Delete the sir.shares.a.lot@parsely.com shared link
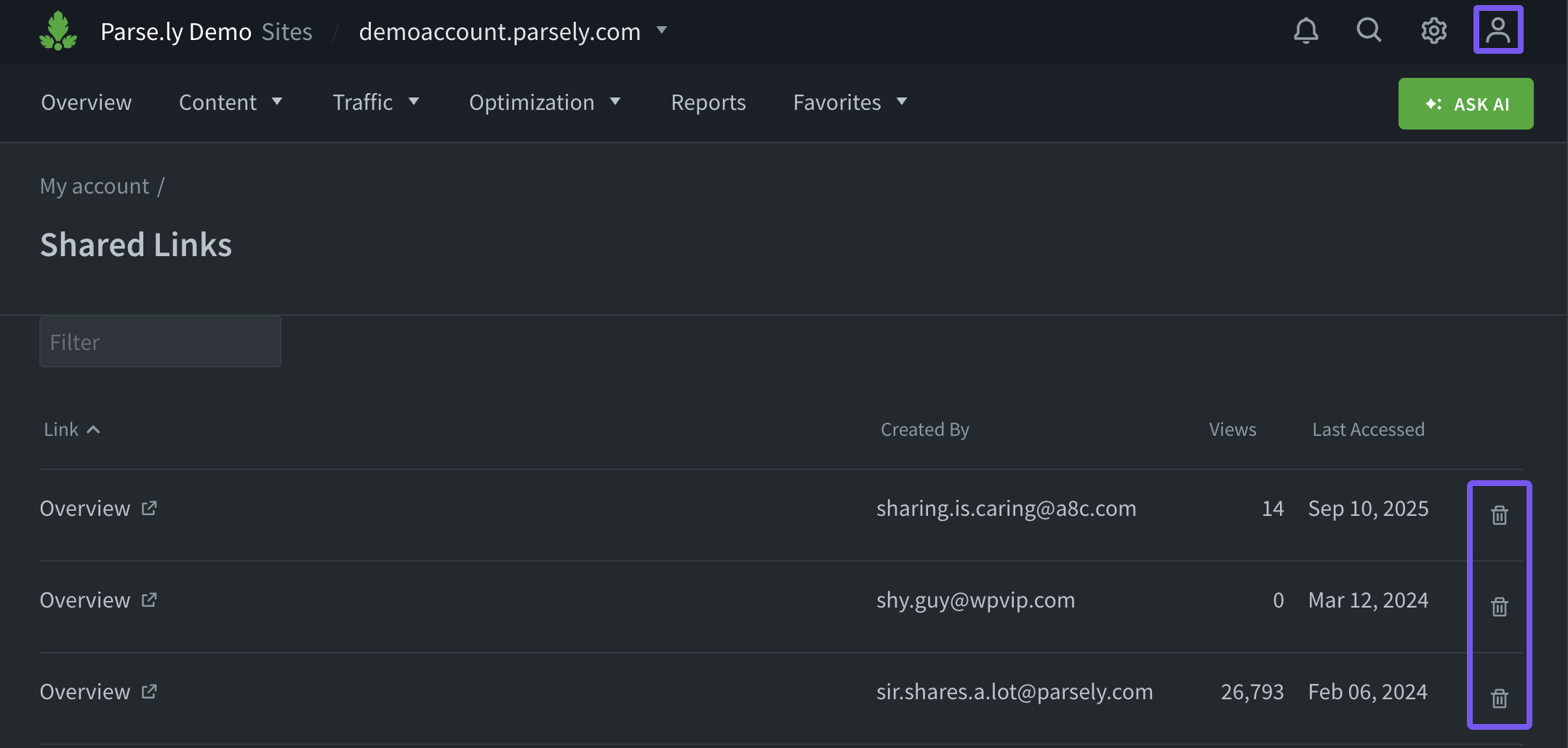Viewport: 1568px width, 748px height. point(1499,699)
